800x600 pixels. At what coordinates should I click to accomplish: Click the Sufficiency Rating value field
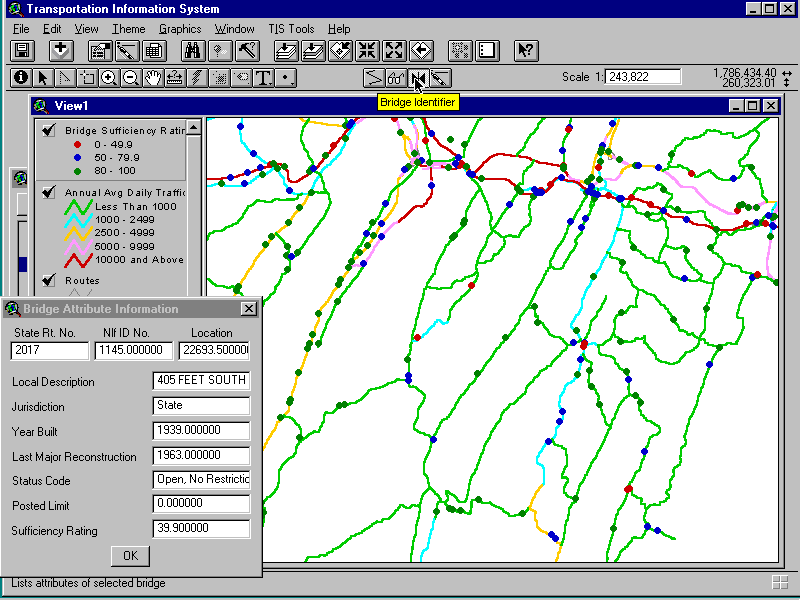(x=201, y=528)
